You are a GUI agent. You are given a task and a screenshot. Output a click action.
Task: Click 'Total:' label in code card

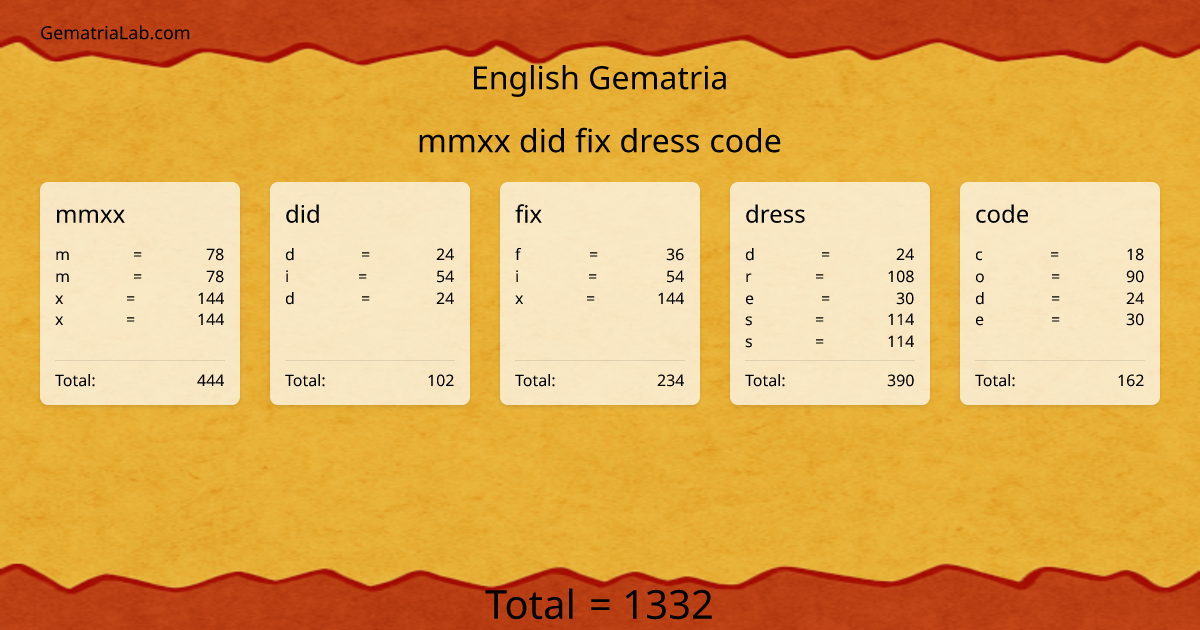click(x=995, y=380)
